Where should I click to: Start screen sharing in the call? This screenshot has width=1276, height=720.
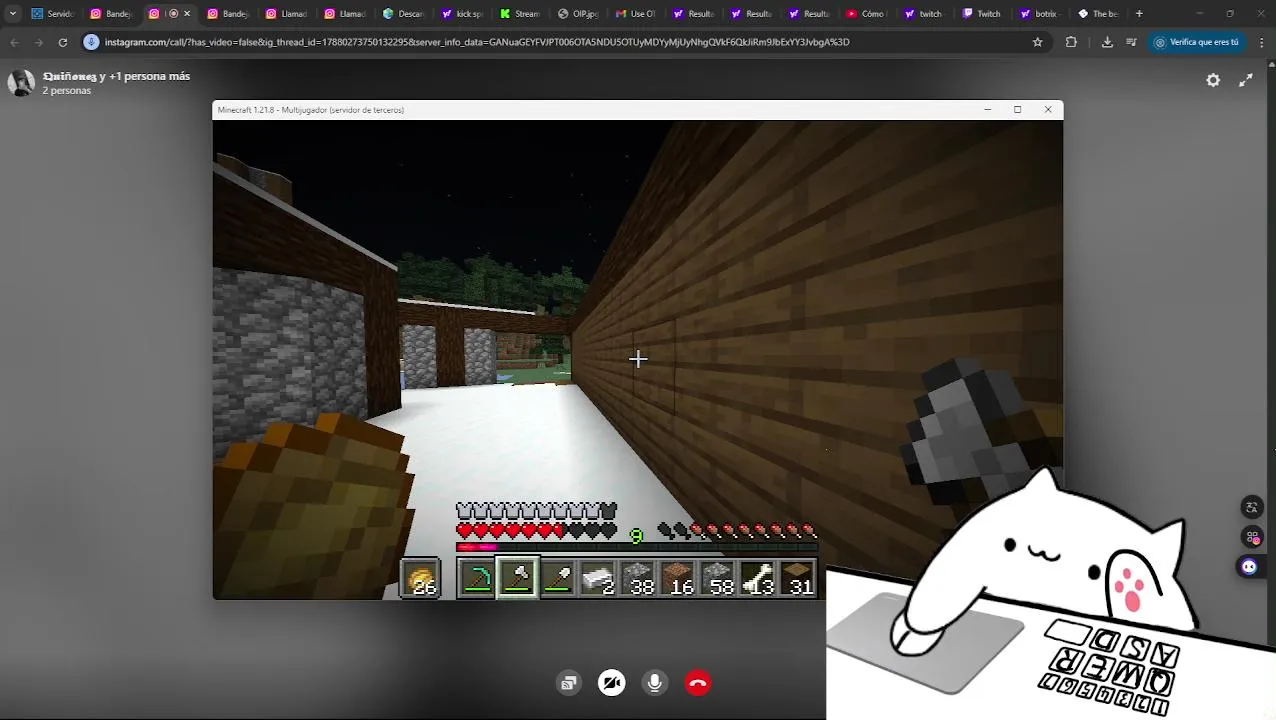point(569,683)
